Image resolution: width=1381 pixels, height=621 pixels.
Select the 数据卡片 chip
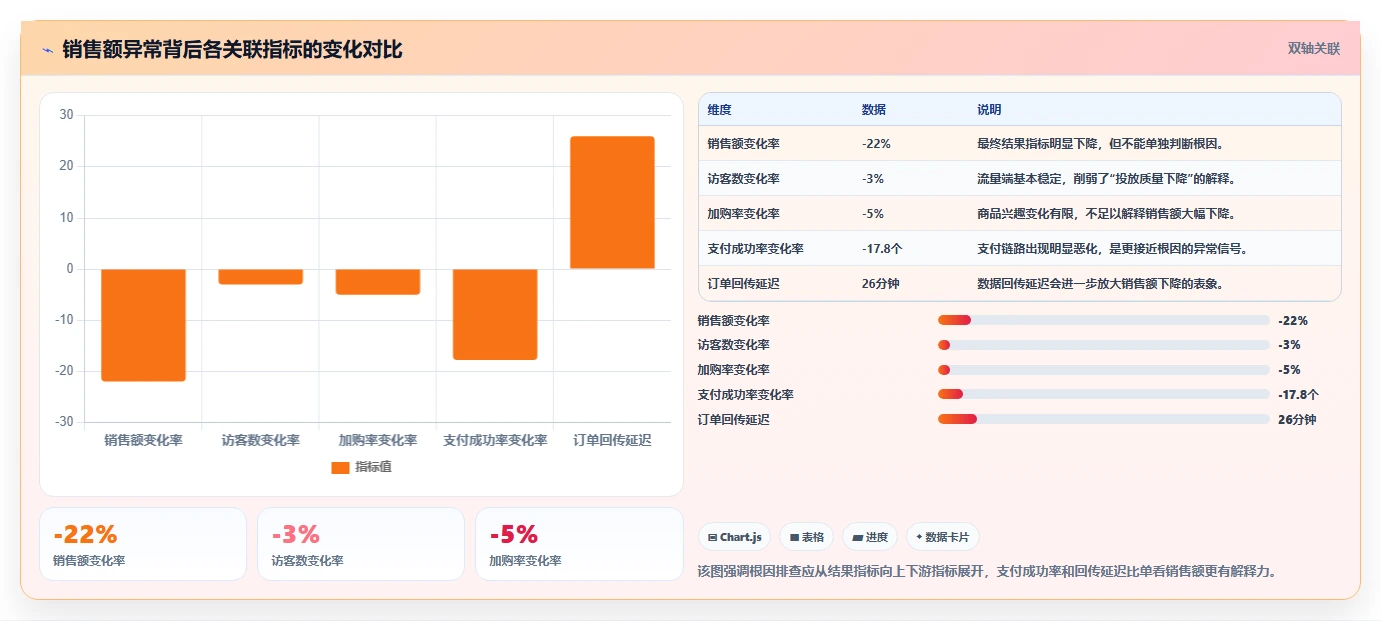943,537
